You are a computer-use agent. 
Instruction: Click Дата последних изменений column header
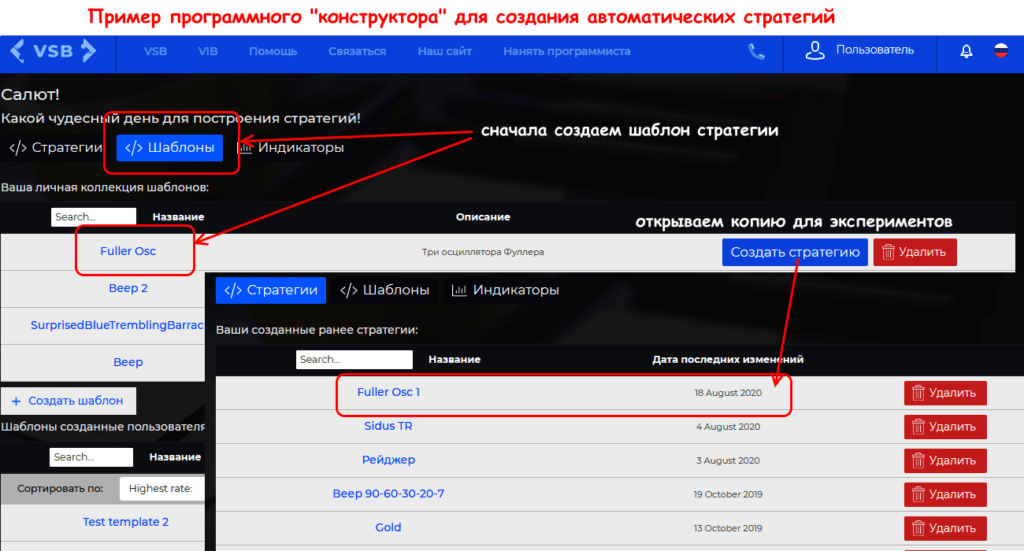pos(728,360)
